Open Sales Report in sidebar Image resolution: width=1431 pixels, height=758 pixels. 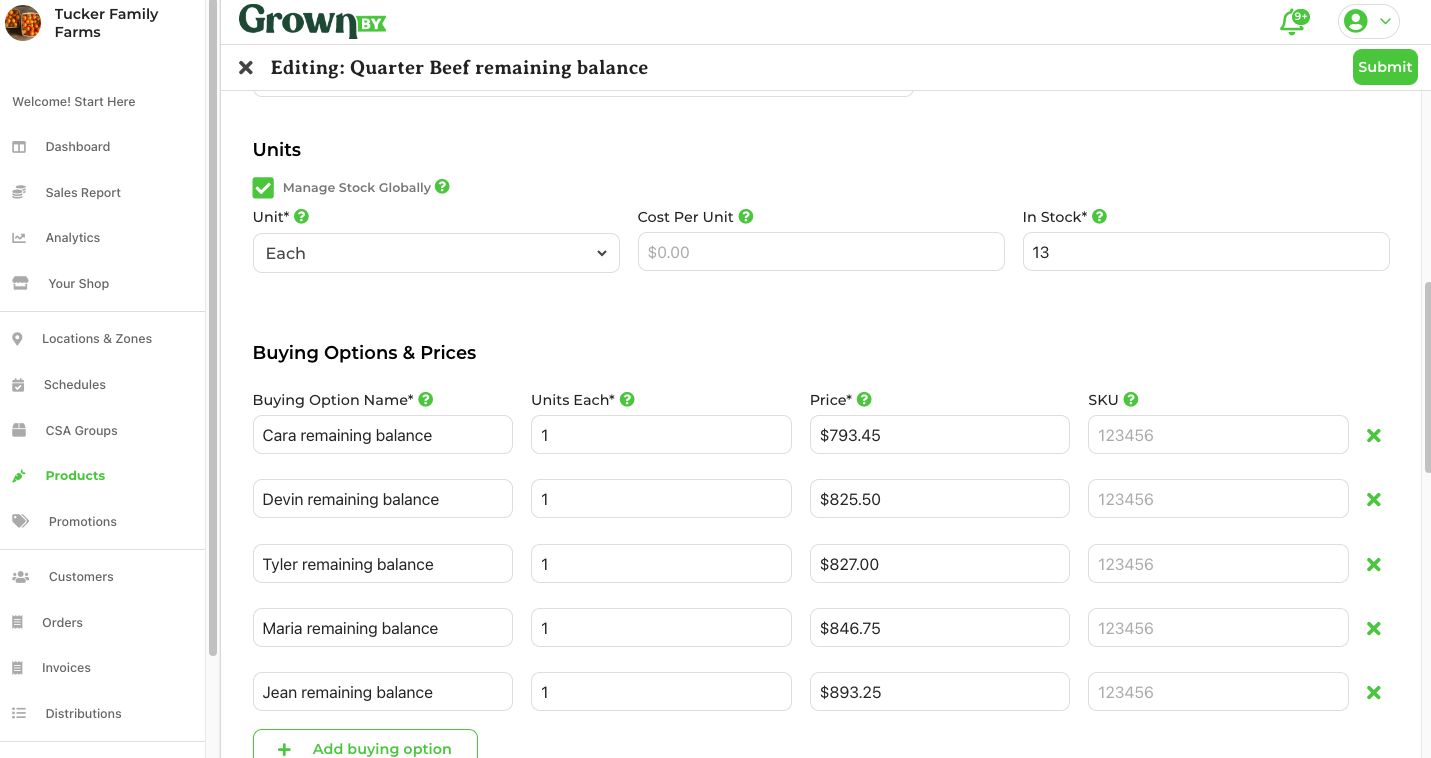coord(83,192)
